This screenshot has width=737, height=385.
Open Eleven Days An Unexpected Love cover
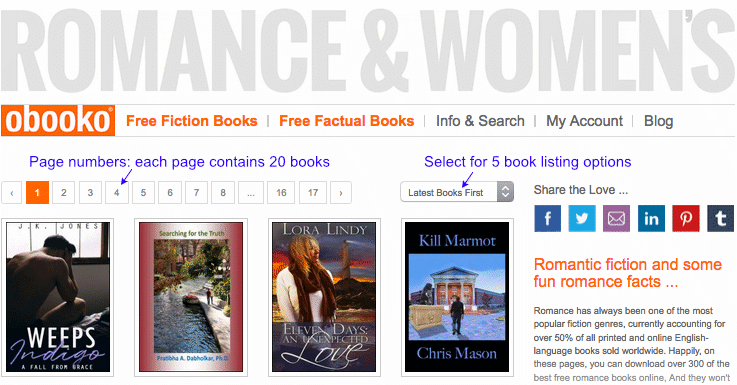point(324,297)
